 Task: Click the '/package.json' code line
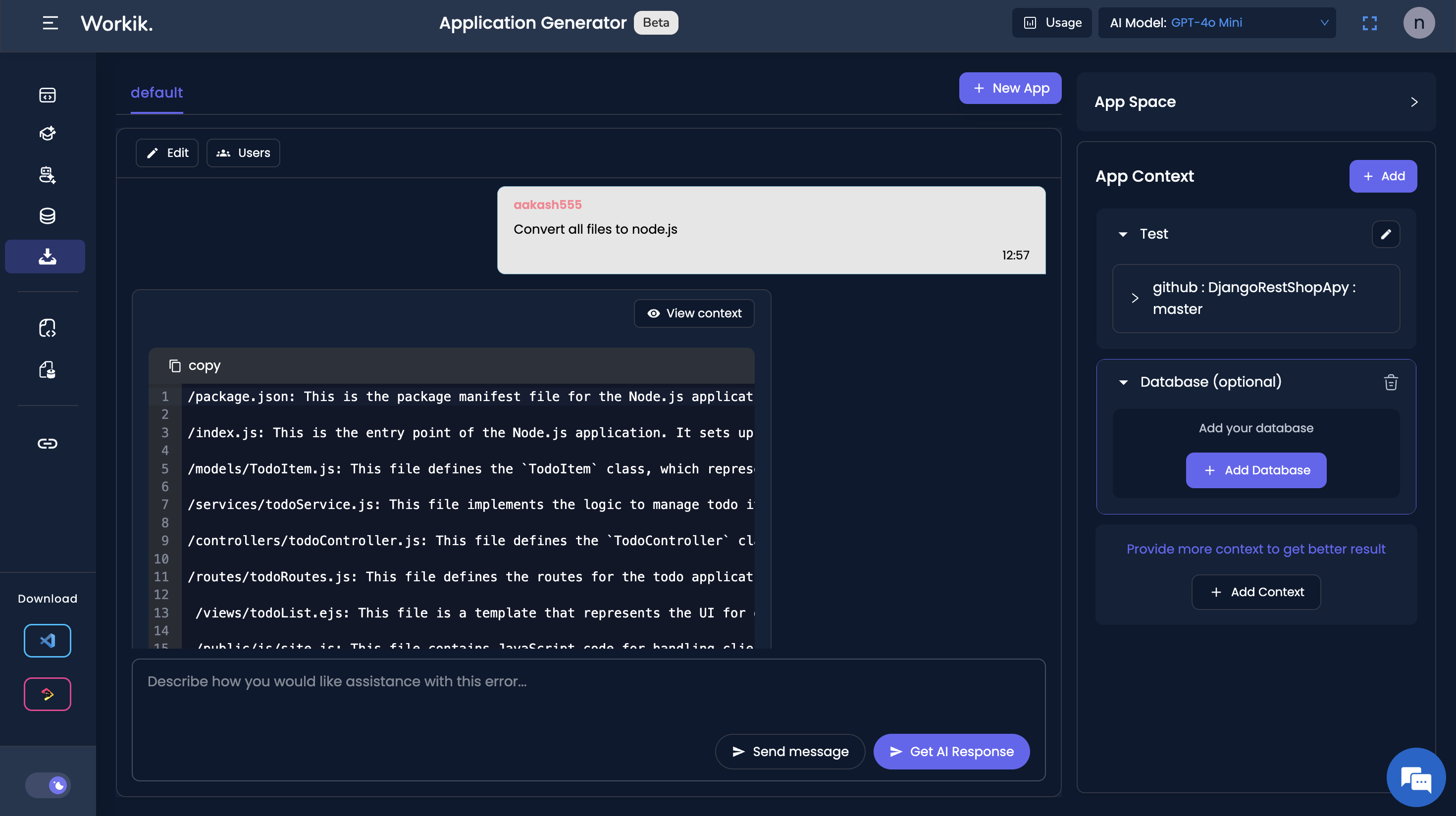(x=470, y=397)
